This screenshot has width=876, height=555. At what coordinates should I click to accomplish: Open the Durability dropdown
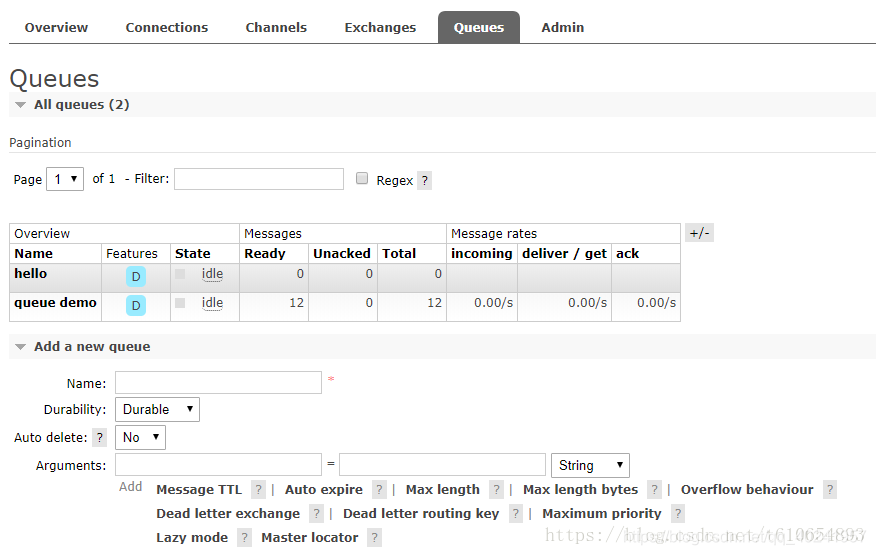click(158, 409)
